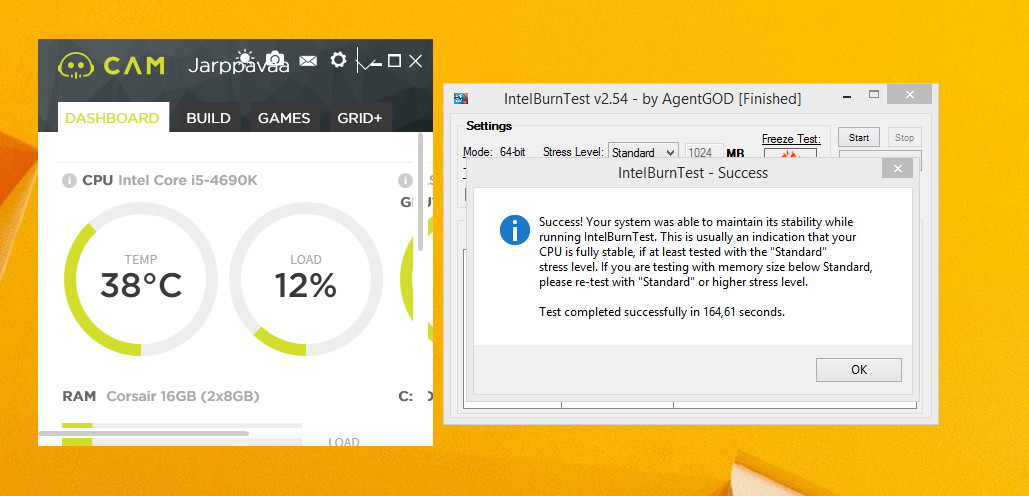Click the CPU info icon
This screenshot has height=496, width=1029.
pyautogui.click(x=69, y=180)
